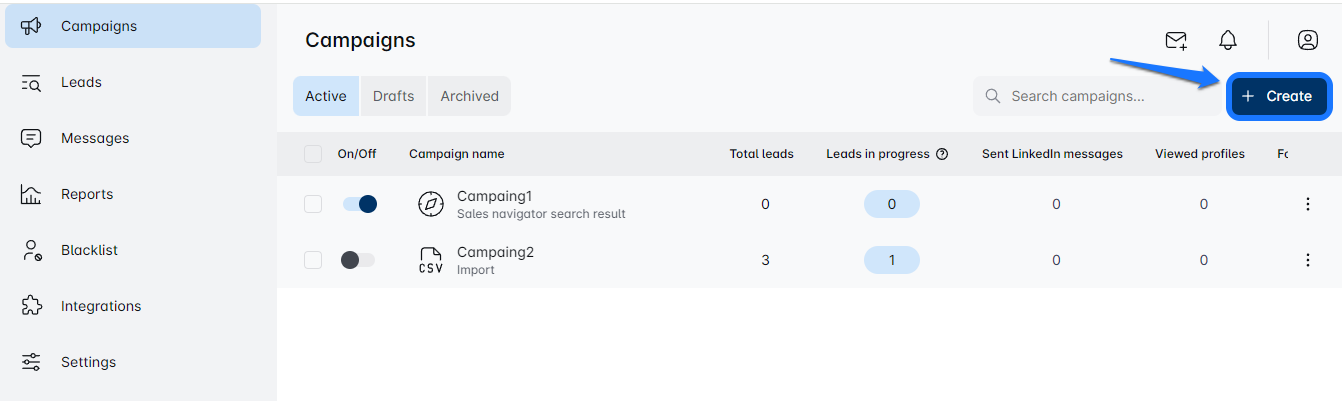Turn off the Campaing1 toggle
This screenshot has width=1342, height=401.
click(x=359, y=204)
